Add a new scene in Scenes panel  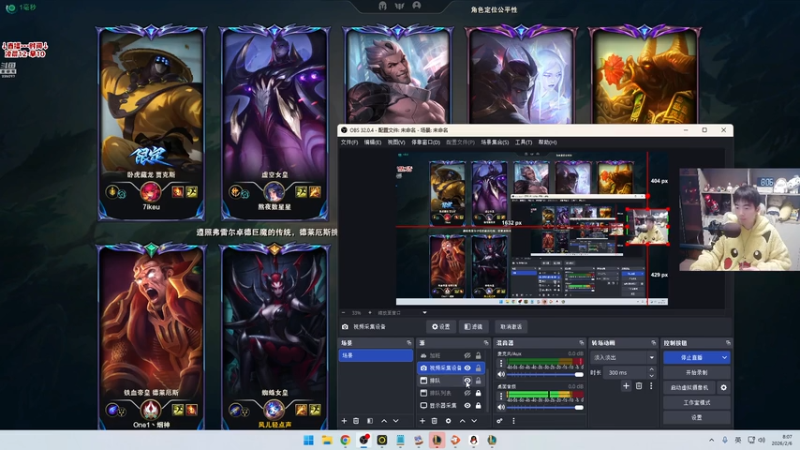pyautogui.click(x=344, y=421)
